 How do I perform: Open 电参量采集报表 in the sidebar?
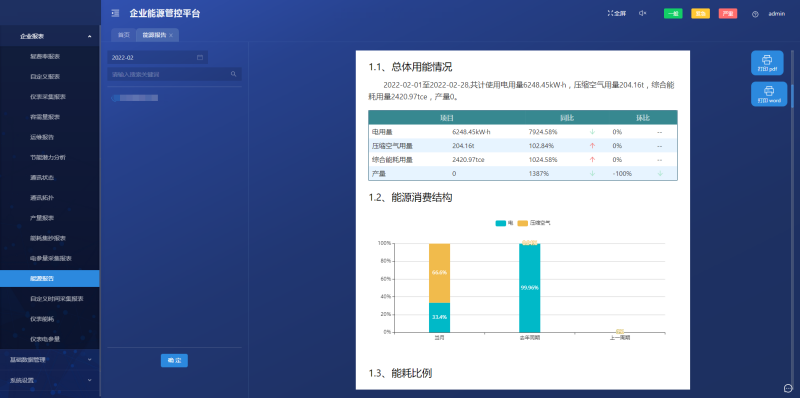click(x=50, y=258)
